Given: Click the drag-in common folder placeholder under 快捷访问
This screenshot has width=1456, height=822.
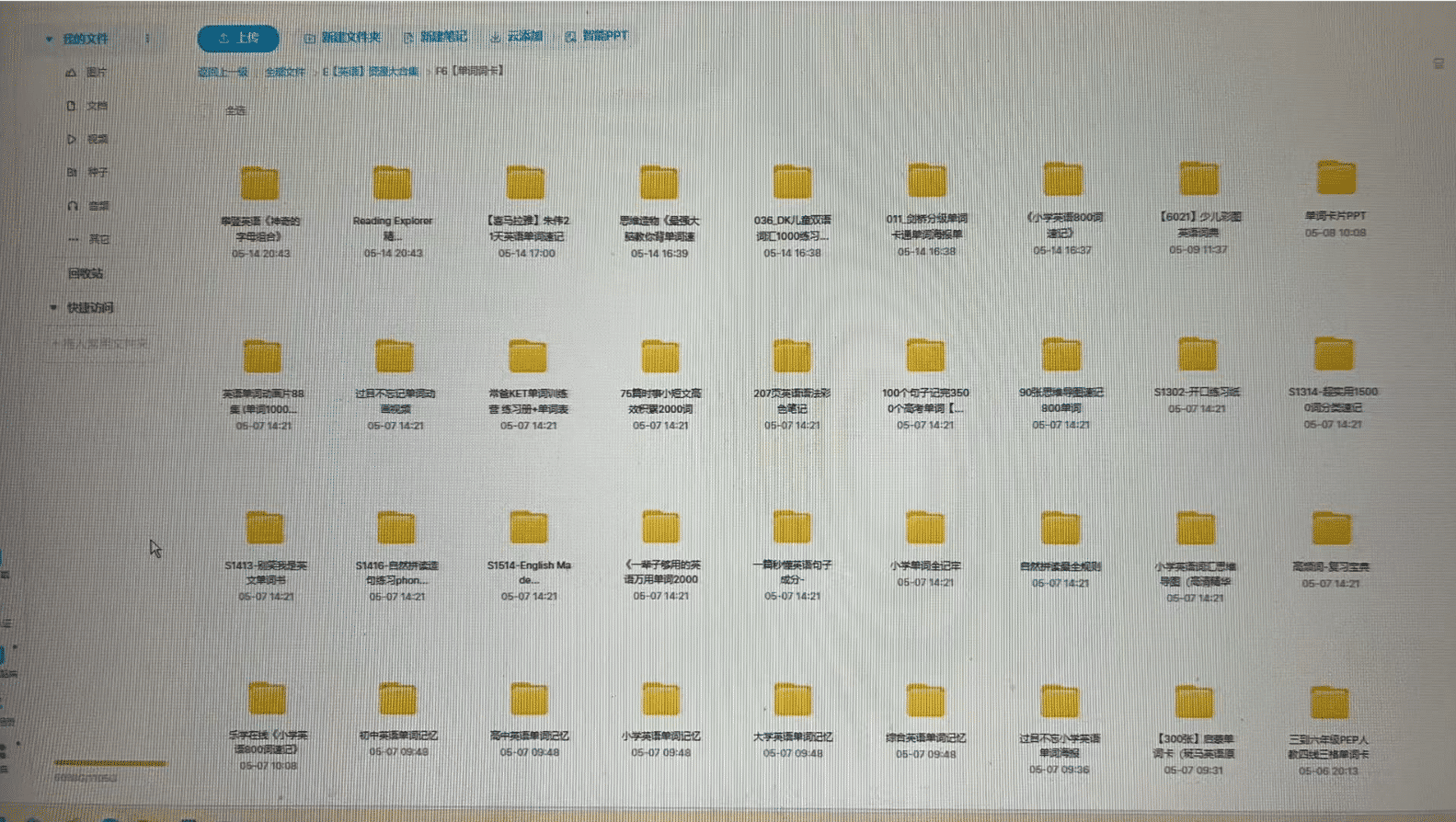Looking at the screenshot, I should coord(99,343).
